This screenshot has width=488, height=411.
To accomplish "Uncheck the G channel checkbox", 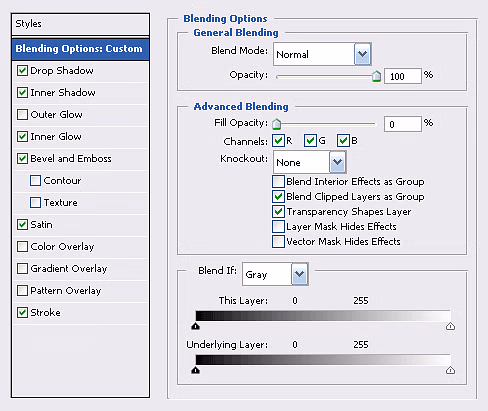I will pyautogui.click(x=310, y=141).
